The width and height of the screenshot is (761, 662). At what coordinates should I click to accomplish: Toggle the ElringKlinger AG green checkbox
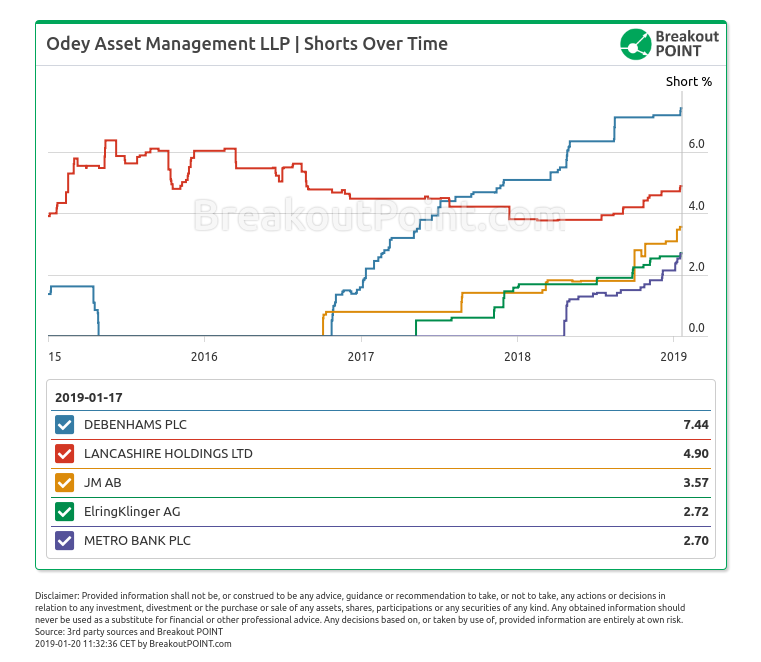65,512
